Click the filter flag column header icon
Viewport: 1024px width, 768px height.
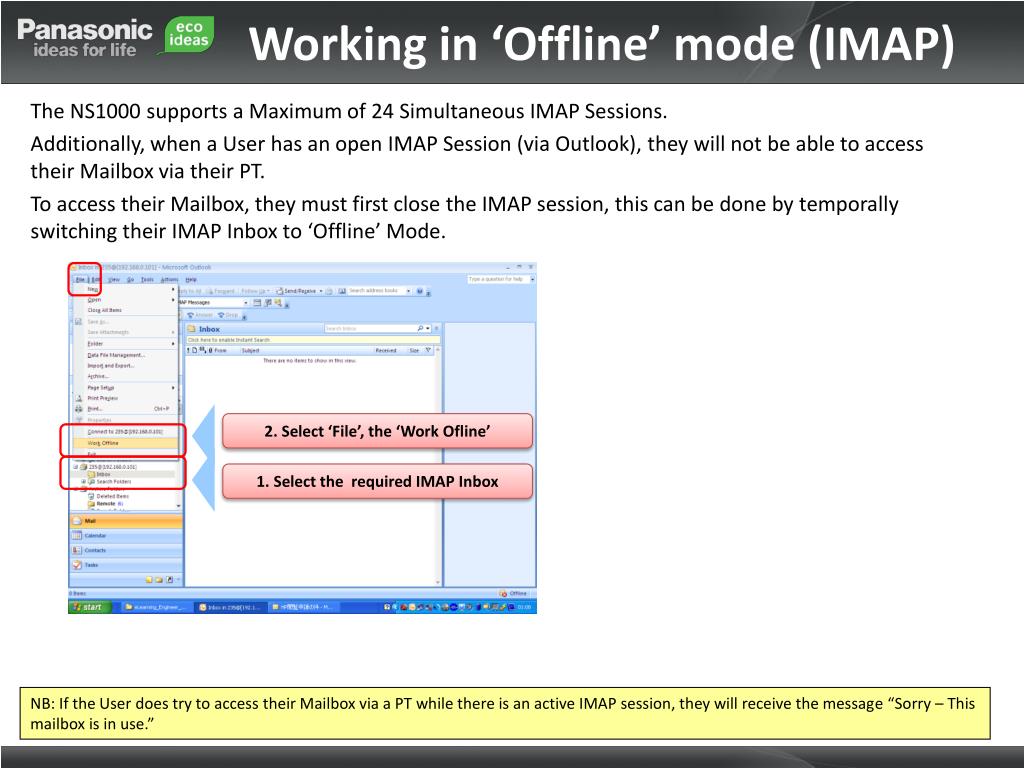(428, 351)
